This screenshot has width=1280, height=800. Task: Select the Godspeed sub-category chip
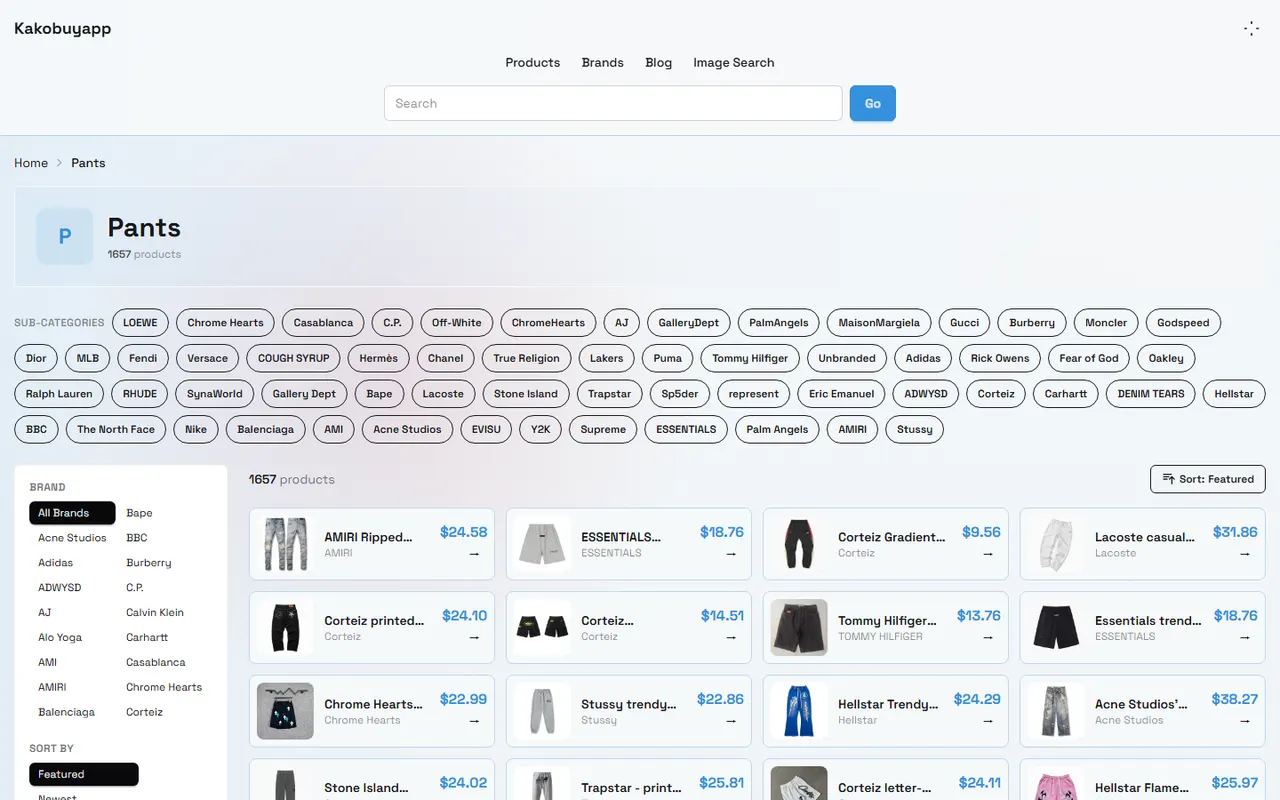click(1183, 323)
